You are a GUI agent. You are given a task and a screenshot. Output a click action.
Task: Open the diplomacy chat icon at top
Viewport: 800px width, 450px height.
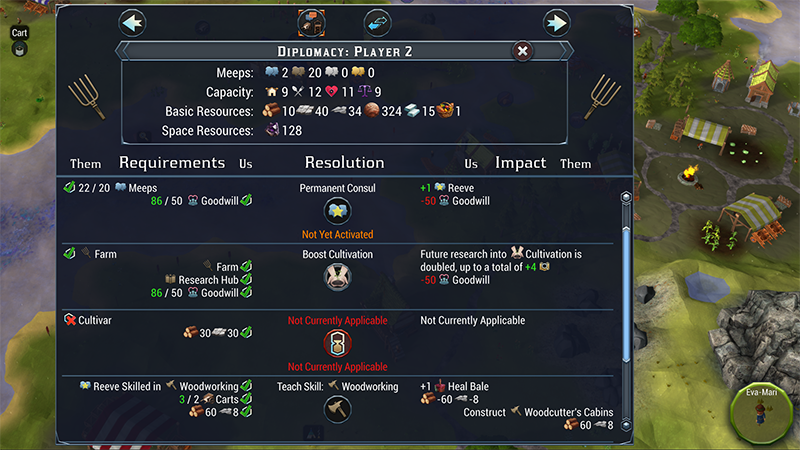[x=312, y=22]
